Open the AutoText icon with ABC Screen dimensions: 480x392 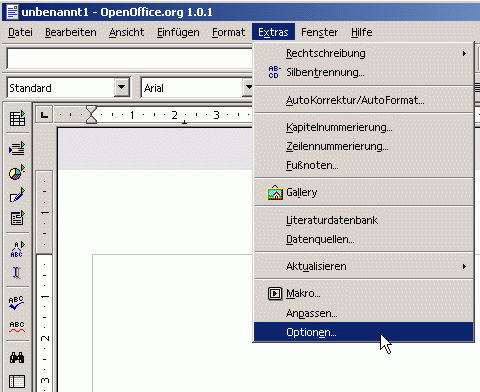click(17, 250)
